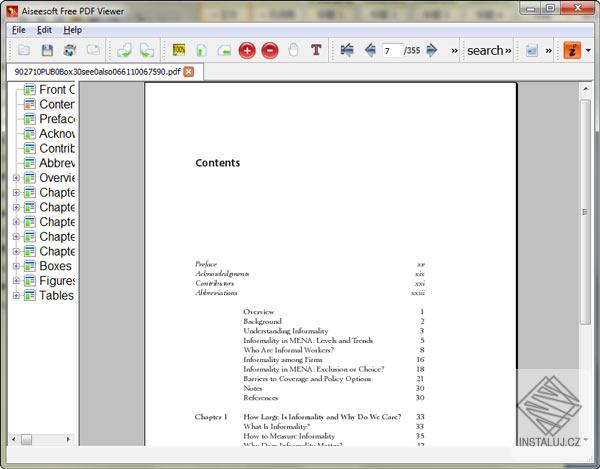The width and height of the screenshot is (600, 469).
Task: Click the 'Who Are Informal Workers?' entry
Action: tap(289, 350)
